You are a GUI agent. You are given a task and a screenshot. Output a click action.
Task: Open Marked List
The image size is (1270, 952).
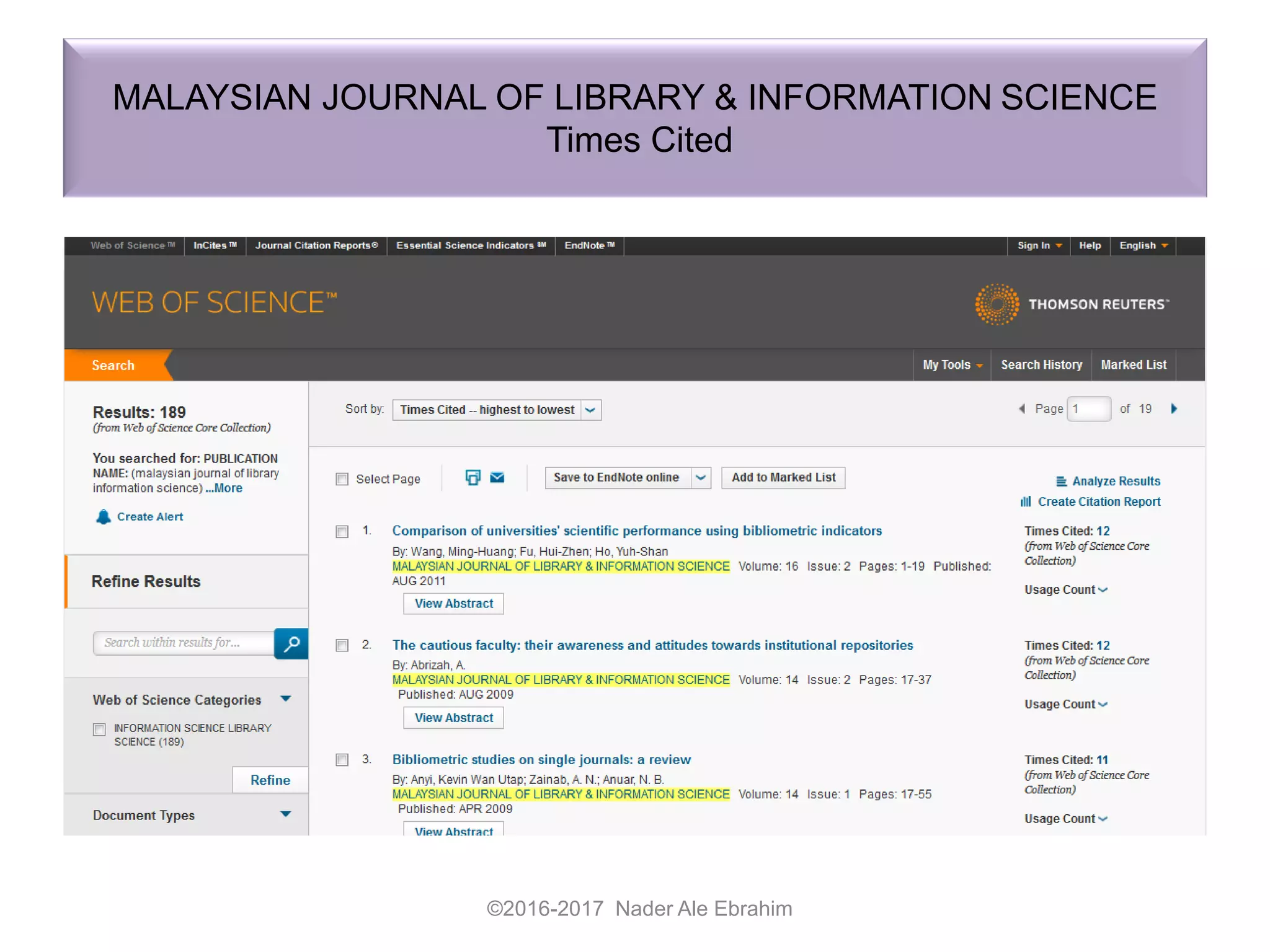(1134, 365)
